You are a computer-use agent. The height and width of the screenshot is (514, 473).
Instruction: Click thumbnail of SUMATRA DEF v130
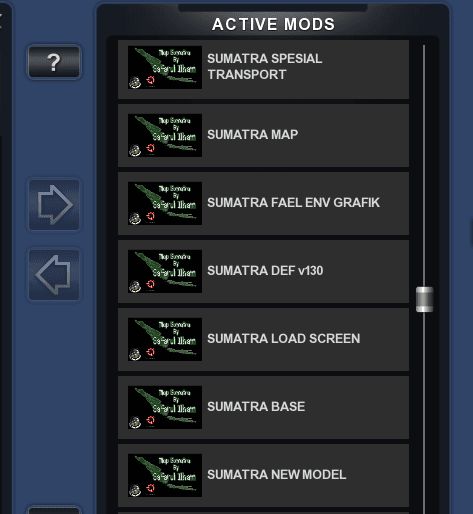point(165,271)
